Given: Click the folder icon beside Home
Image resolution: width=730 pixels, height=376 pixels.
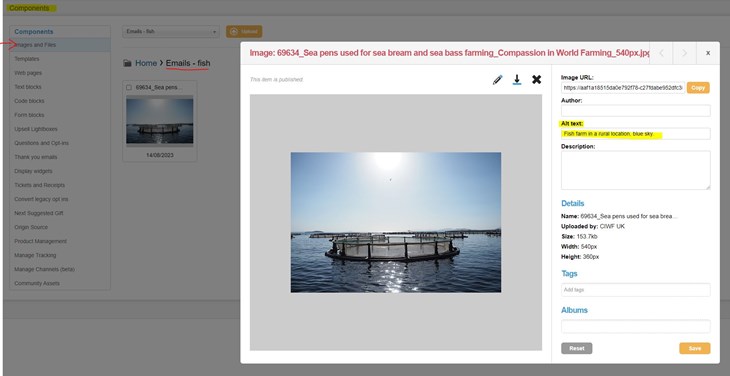Looking at the screenshot, I should pyautogui.click(x=127, y=63).
